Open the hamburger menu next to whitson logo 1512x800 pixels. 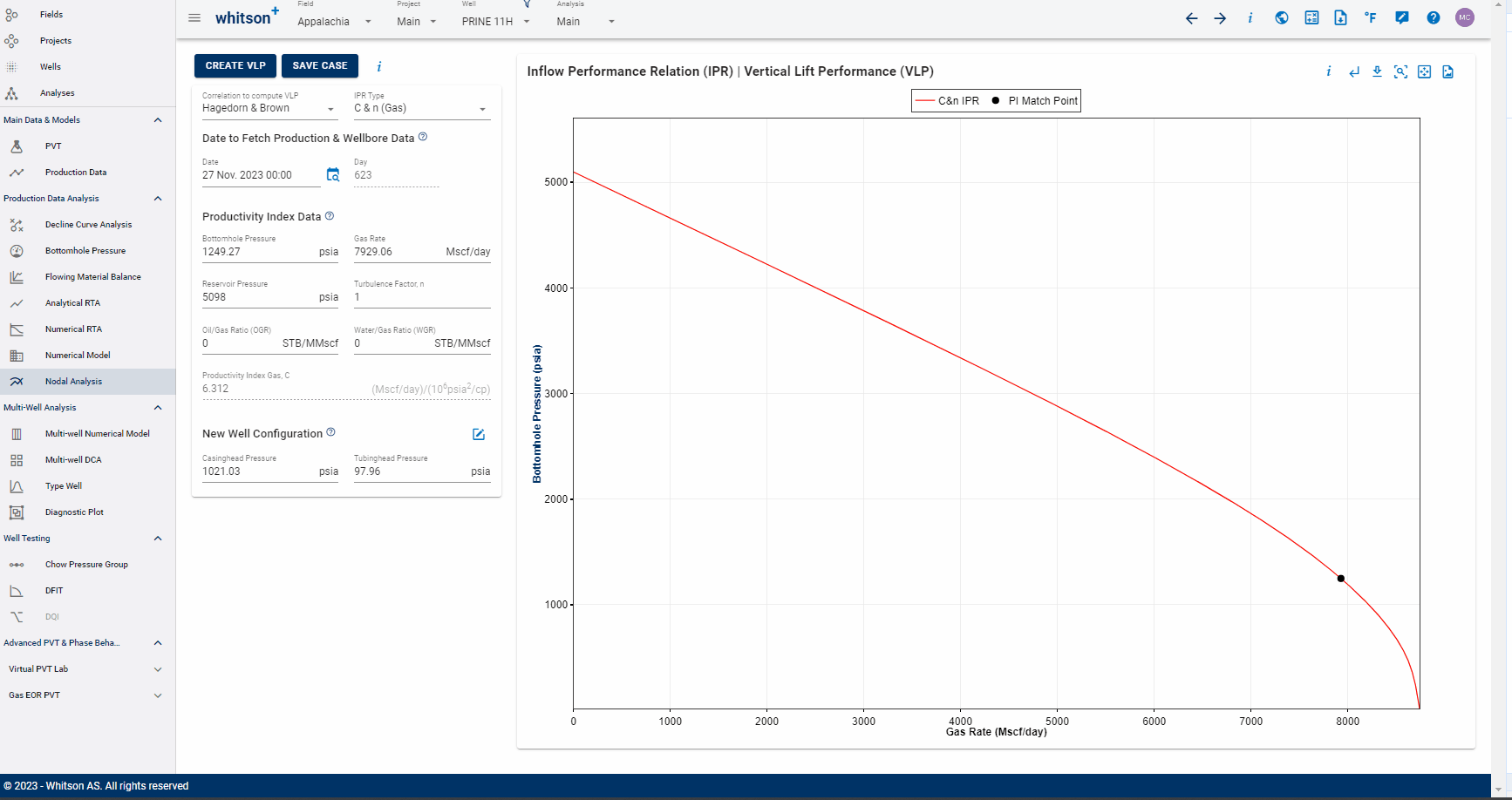pos(194,18)
